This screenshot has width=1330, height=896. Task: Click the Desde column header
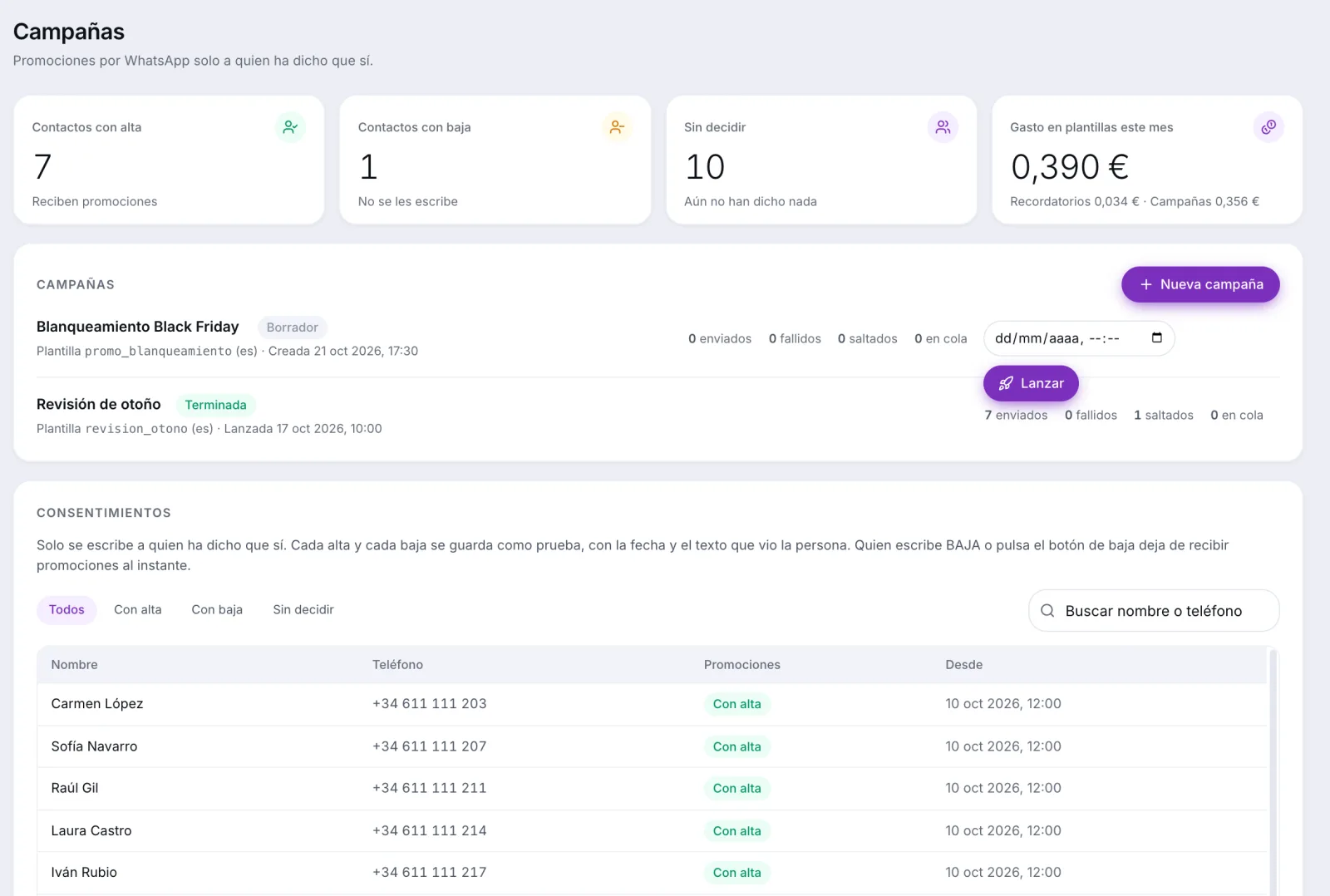click(x=964, y=665)
